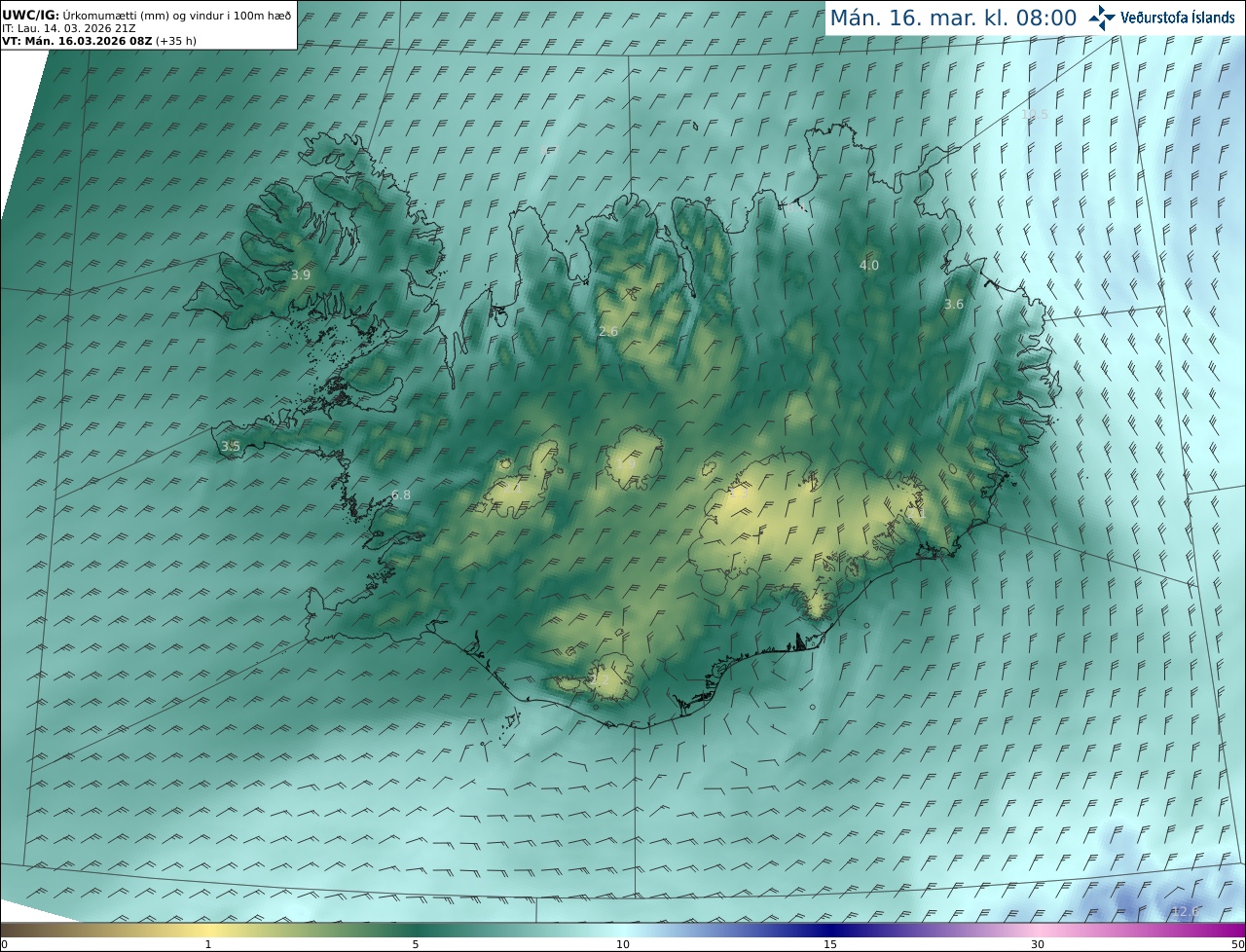
Task: Click the 12.6 value in the bottom-right corner
Action: pyautogui.click(x=1186, y=911)
